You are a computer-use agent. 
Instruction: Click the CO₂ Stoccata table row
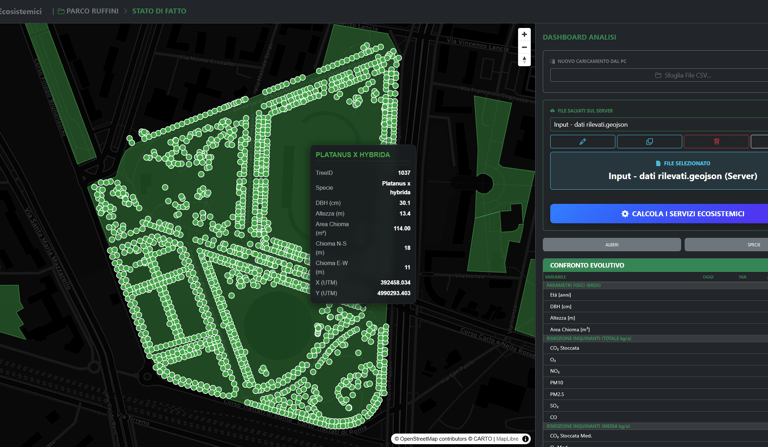[655, 348]
